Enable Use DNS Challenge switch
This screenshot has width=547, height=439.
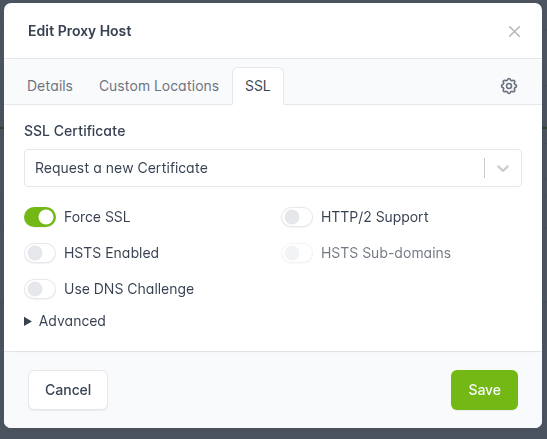(x=40, y=289)
